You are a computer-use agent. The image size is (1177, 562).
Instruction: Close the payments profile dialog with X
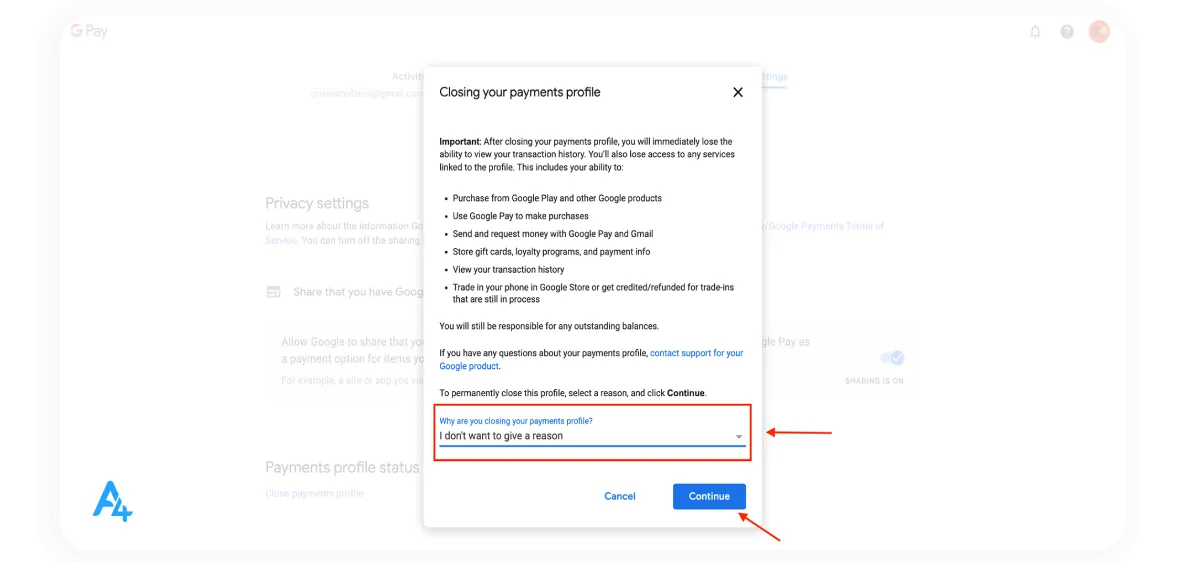pyautogui.click(x=737, y=92)
